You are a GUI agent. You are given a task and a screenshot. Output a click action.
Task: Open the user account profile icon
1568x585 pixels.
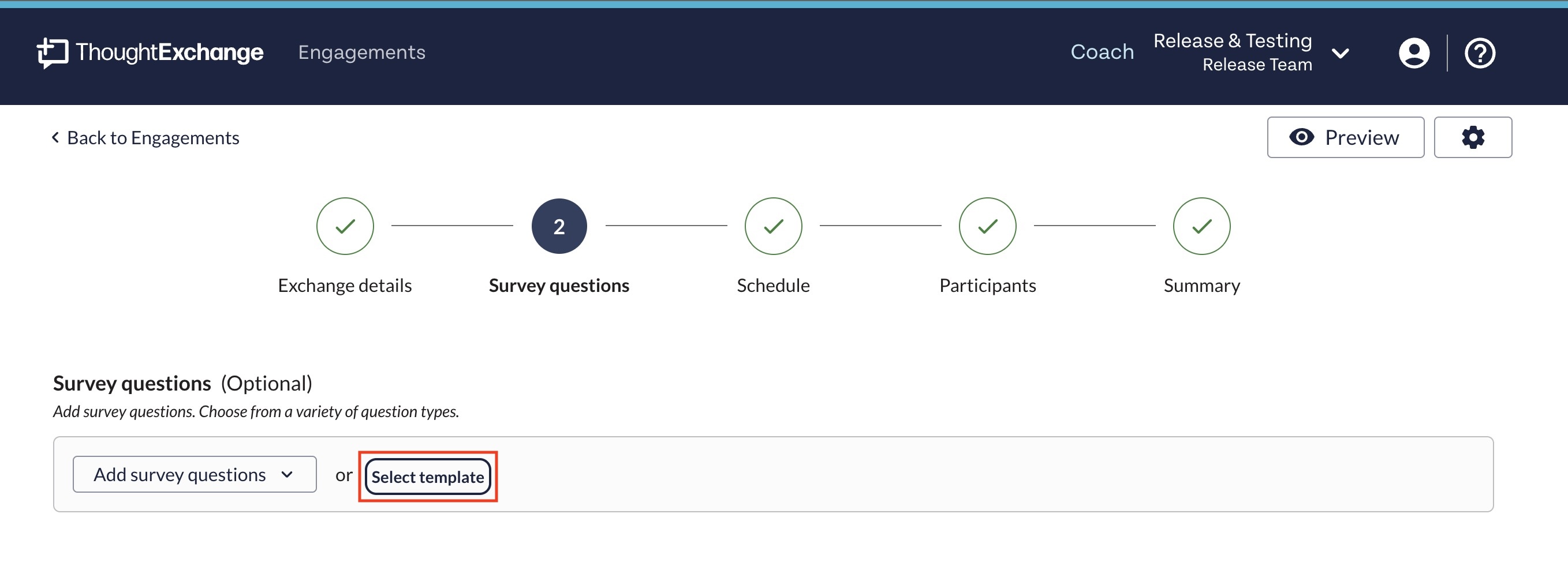(x=1413, y=53)
